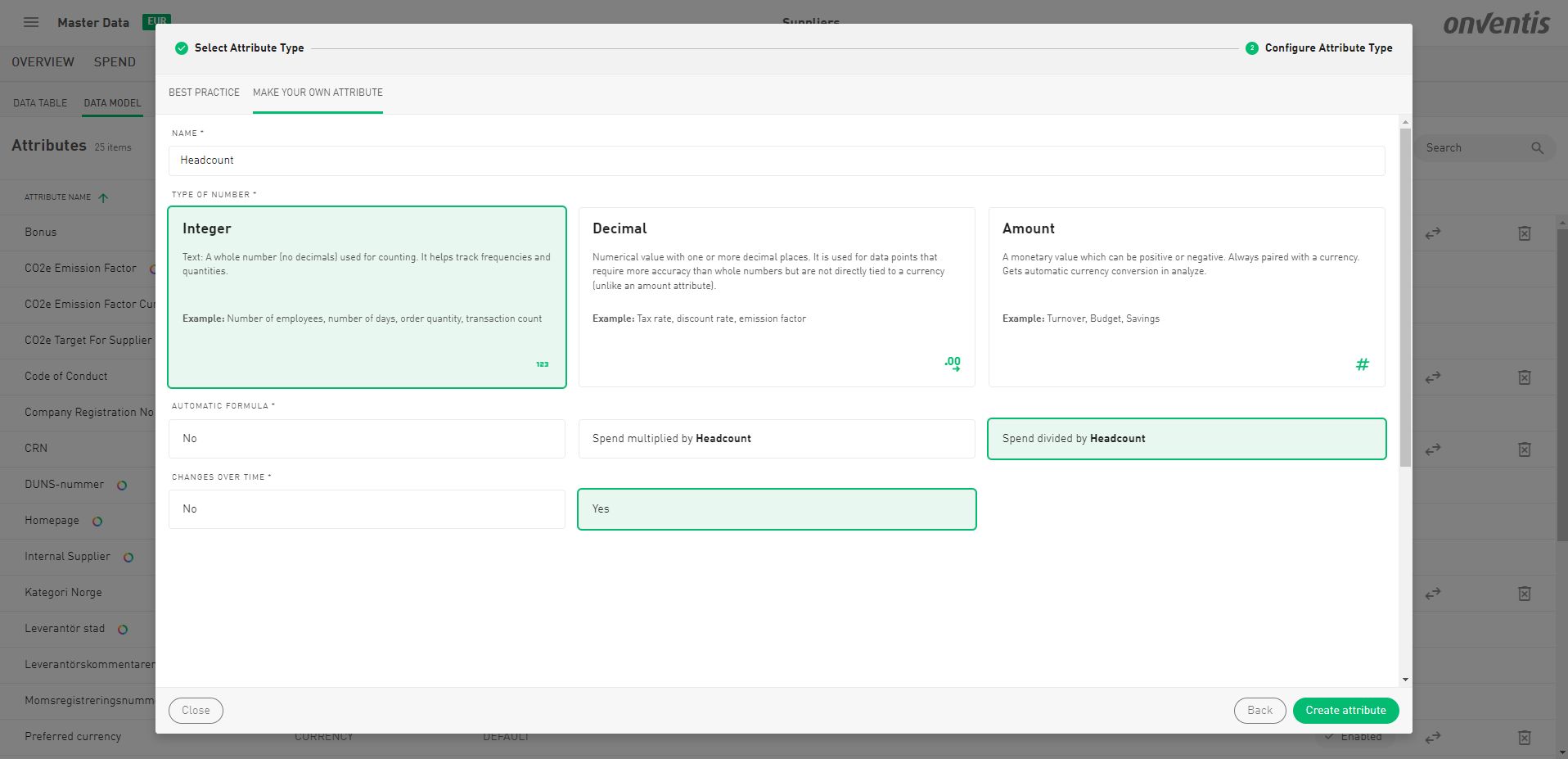
Task: Click the delete icon in Kategori Norge row
Action: coord(1524,594)
